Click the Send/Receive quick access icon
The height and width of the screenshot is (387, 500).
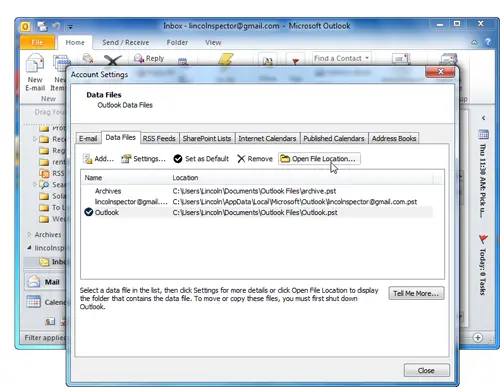click(42, 26)
